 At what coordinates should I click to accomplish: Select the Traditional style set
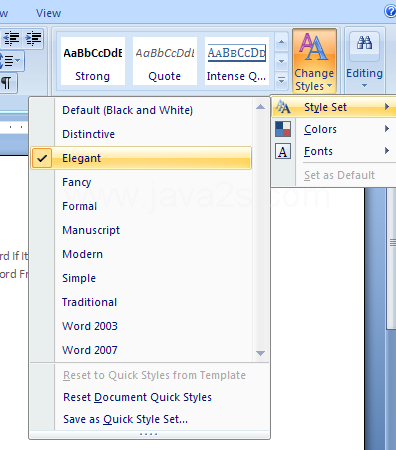point(141,302)
